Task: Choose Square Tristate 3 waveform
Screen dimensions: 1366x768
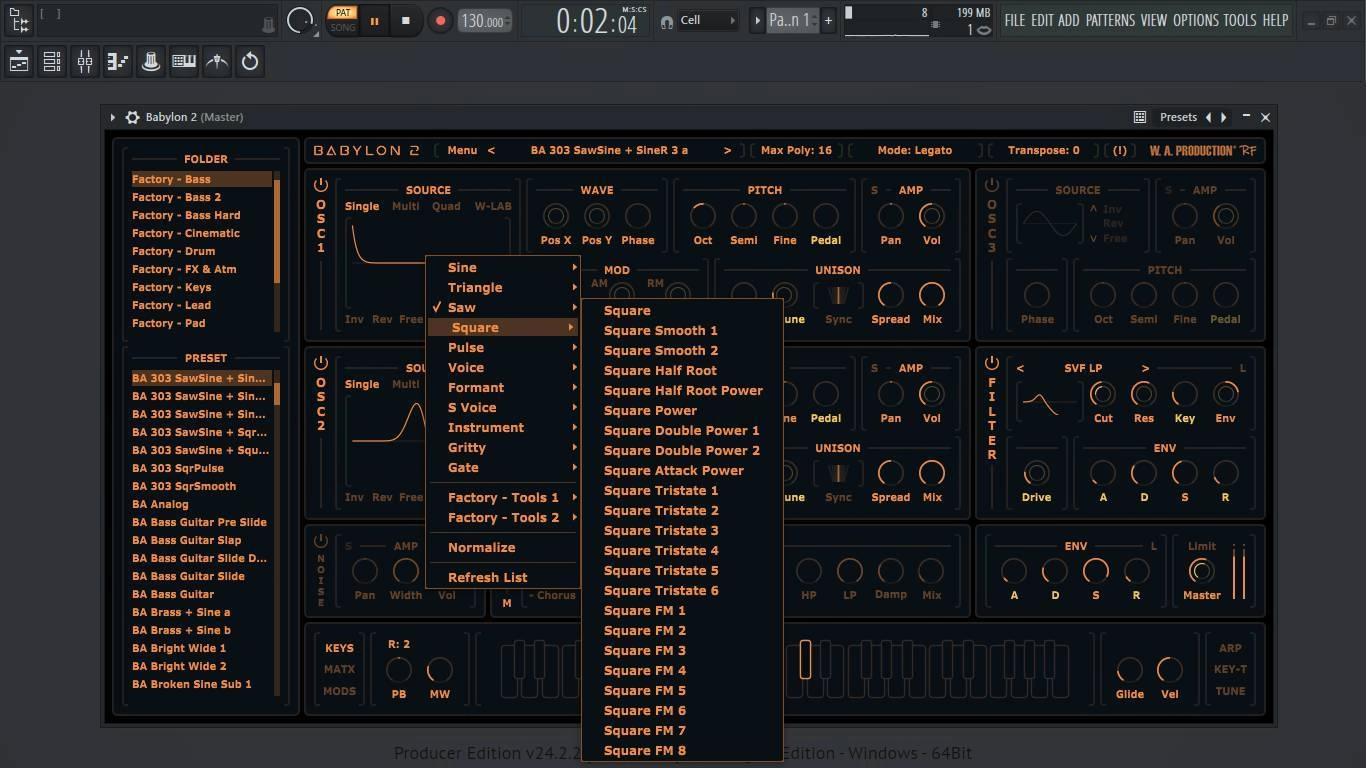Action: 682,530
